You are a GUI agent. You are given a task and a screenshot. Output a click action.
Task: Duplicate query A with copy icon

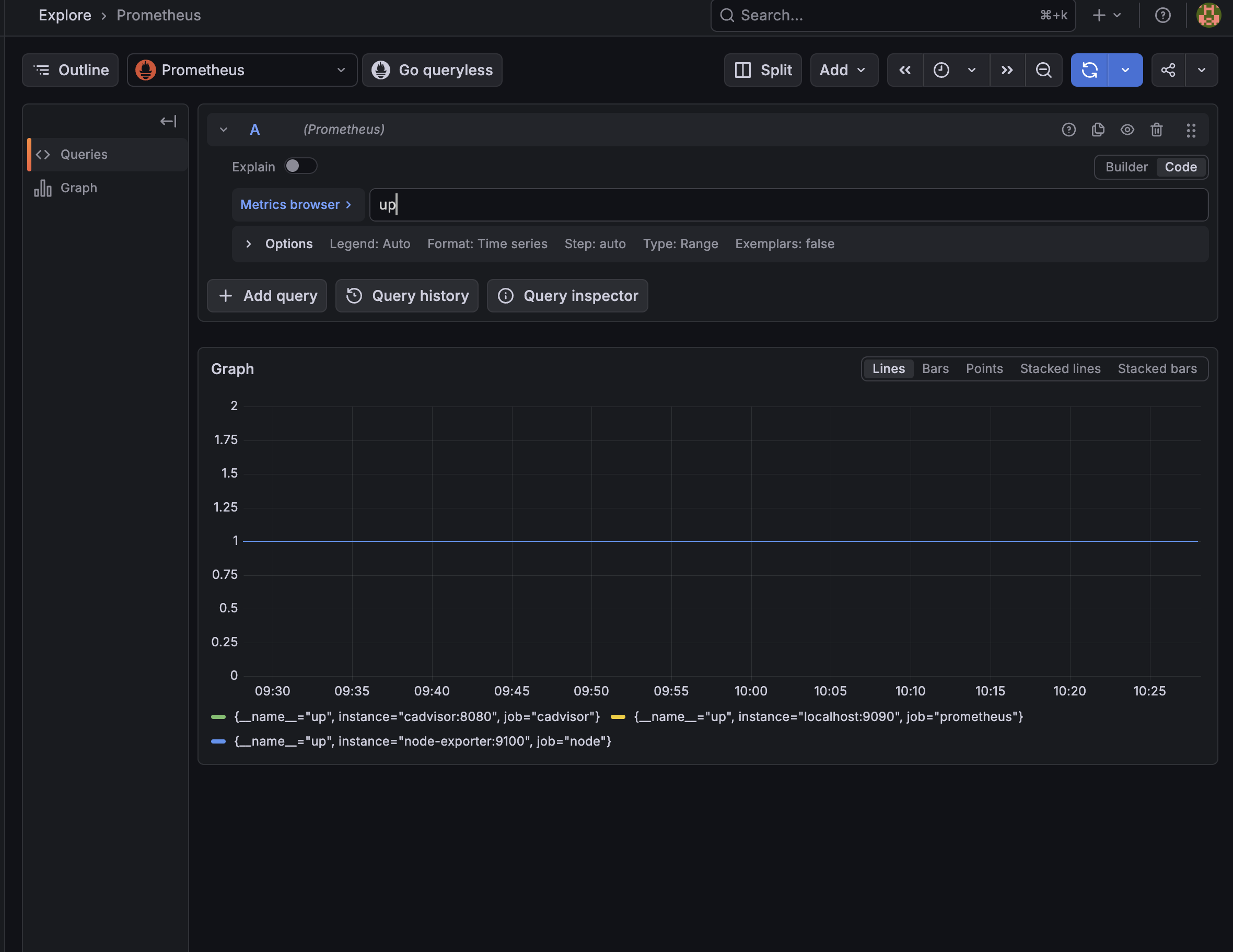1098,130
